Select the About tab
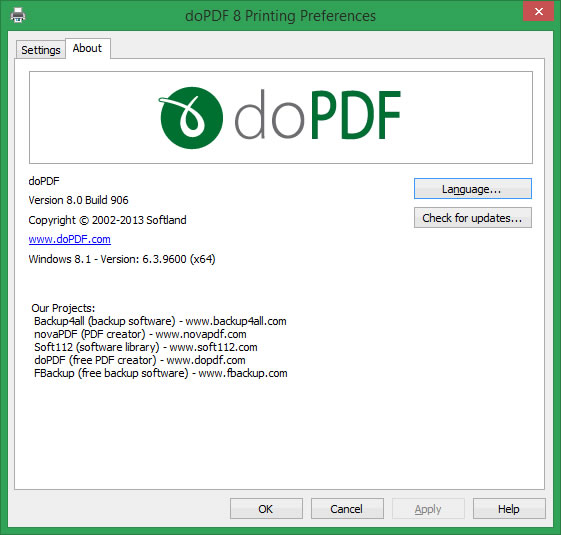This screenshot has width=561, height=535. [x=87, y=48]
